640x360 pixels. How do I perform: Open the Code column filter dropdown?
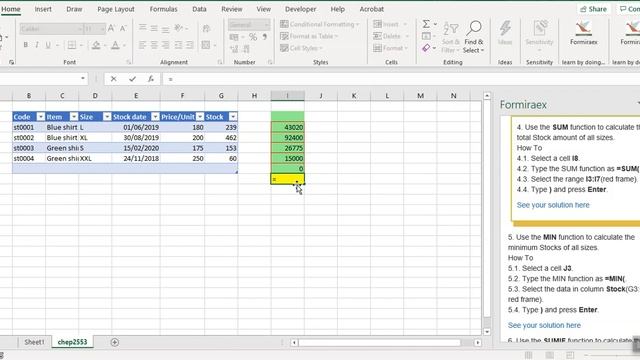[x=40, y=117]
